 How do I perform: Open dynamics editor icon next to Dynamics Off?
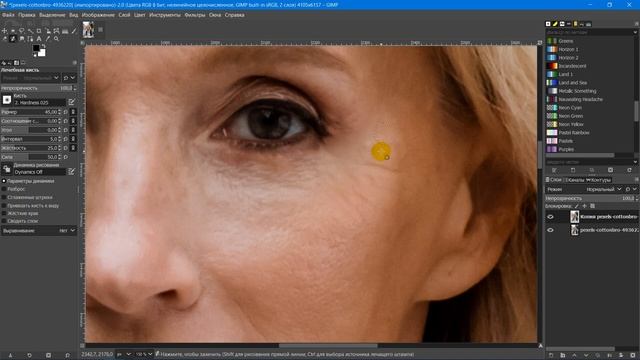[x=71, y=172]
